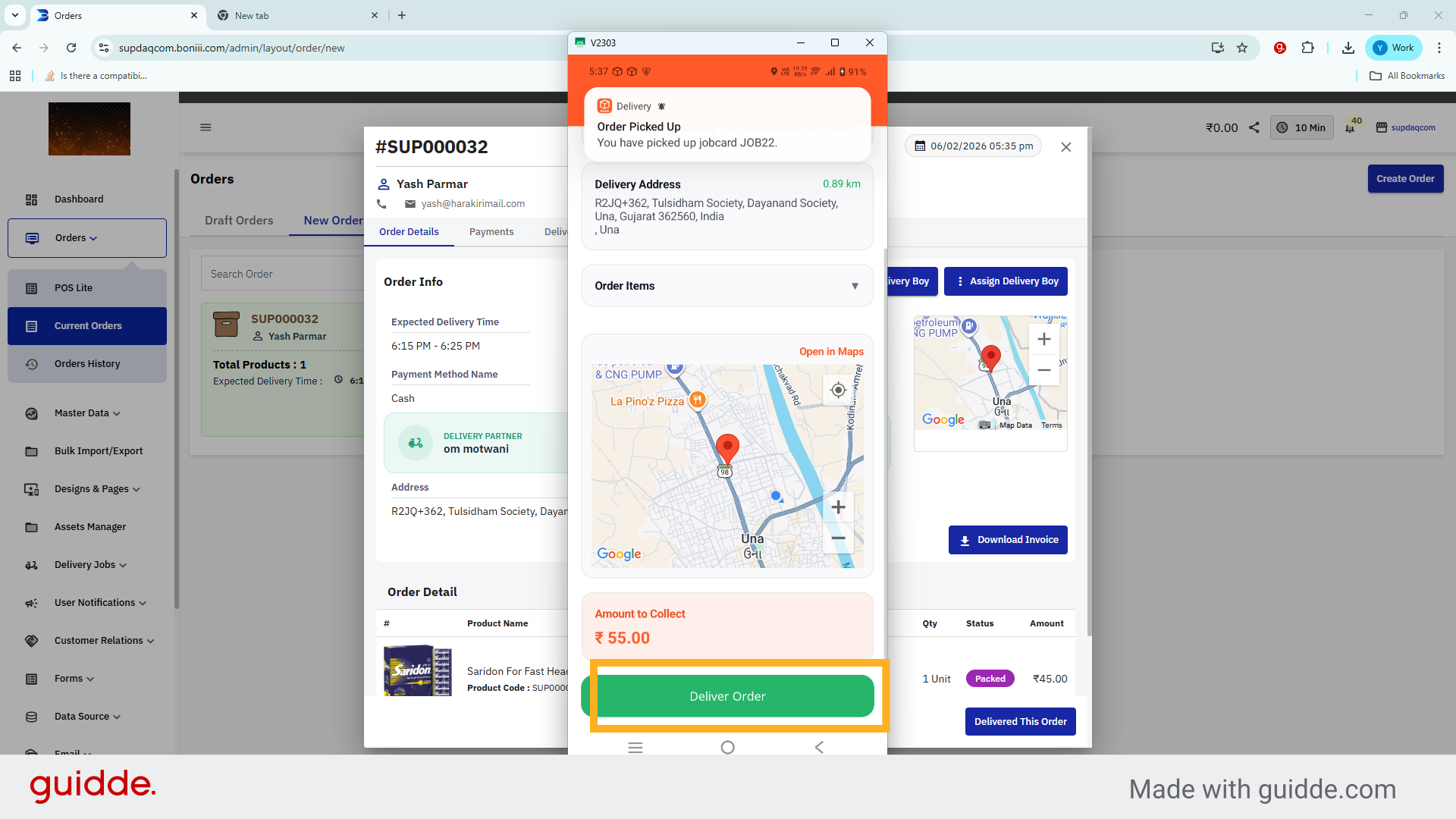Open the All Bookmarks folder

[x=1407, y=76]
